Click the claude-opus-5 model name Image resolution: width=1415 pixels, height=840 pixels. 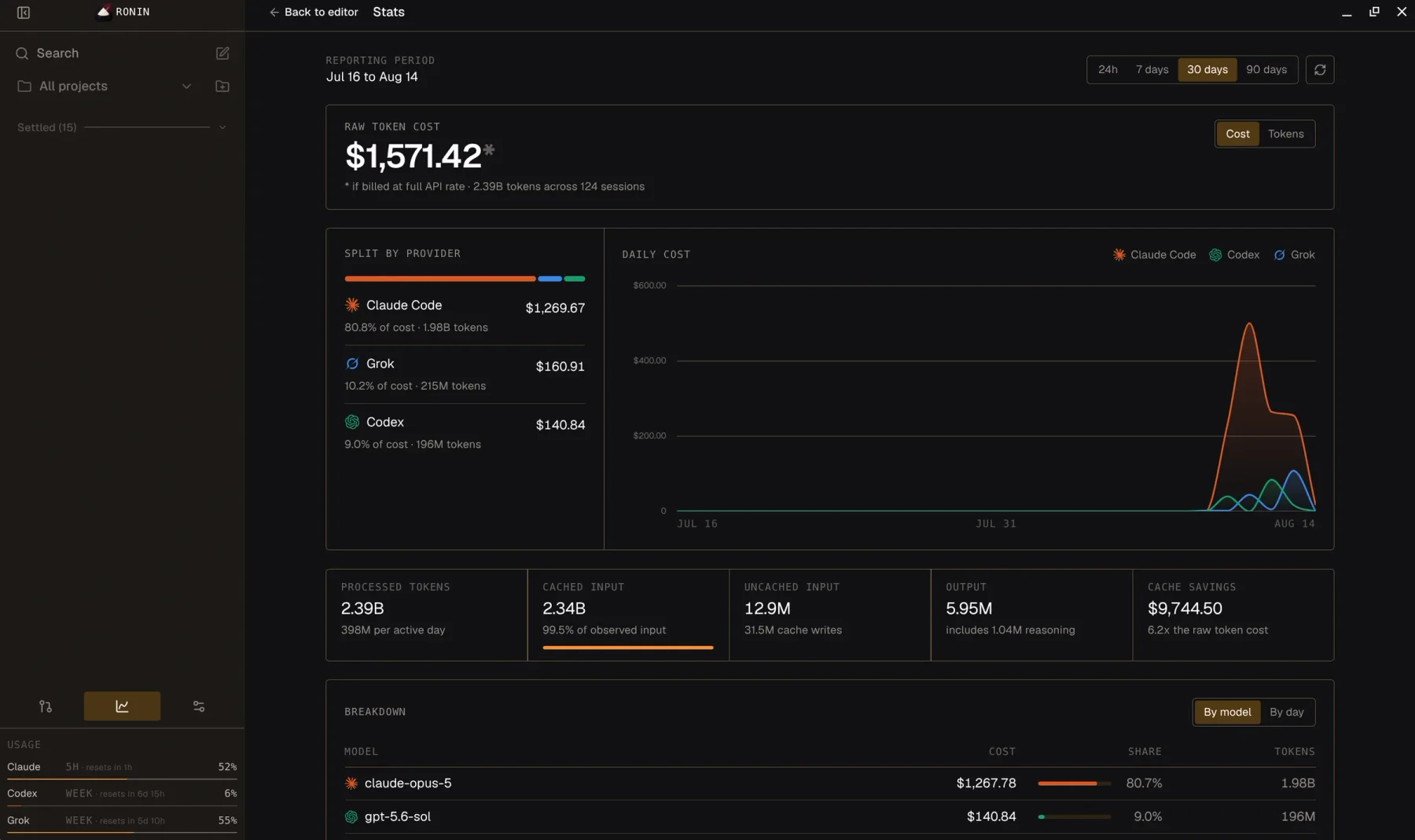(408, 783)
